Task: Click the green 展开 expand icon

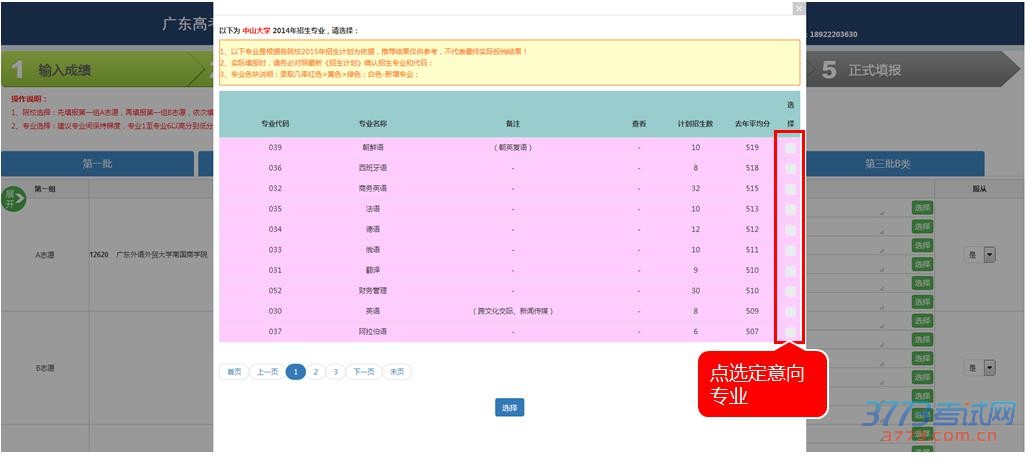Action: (13, 198)
